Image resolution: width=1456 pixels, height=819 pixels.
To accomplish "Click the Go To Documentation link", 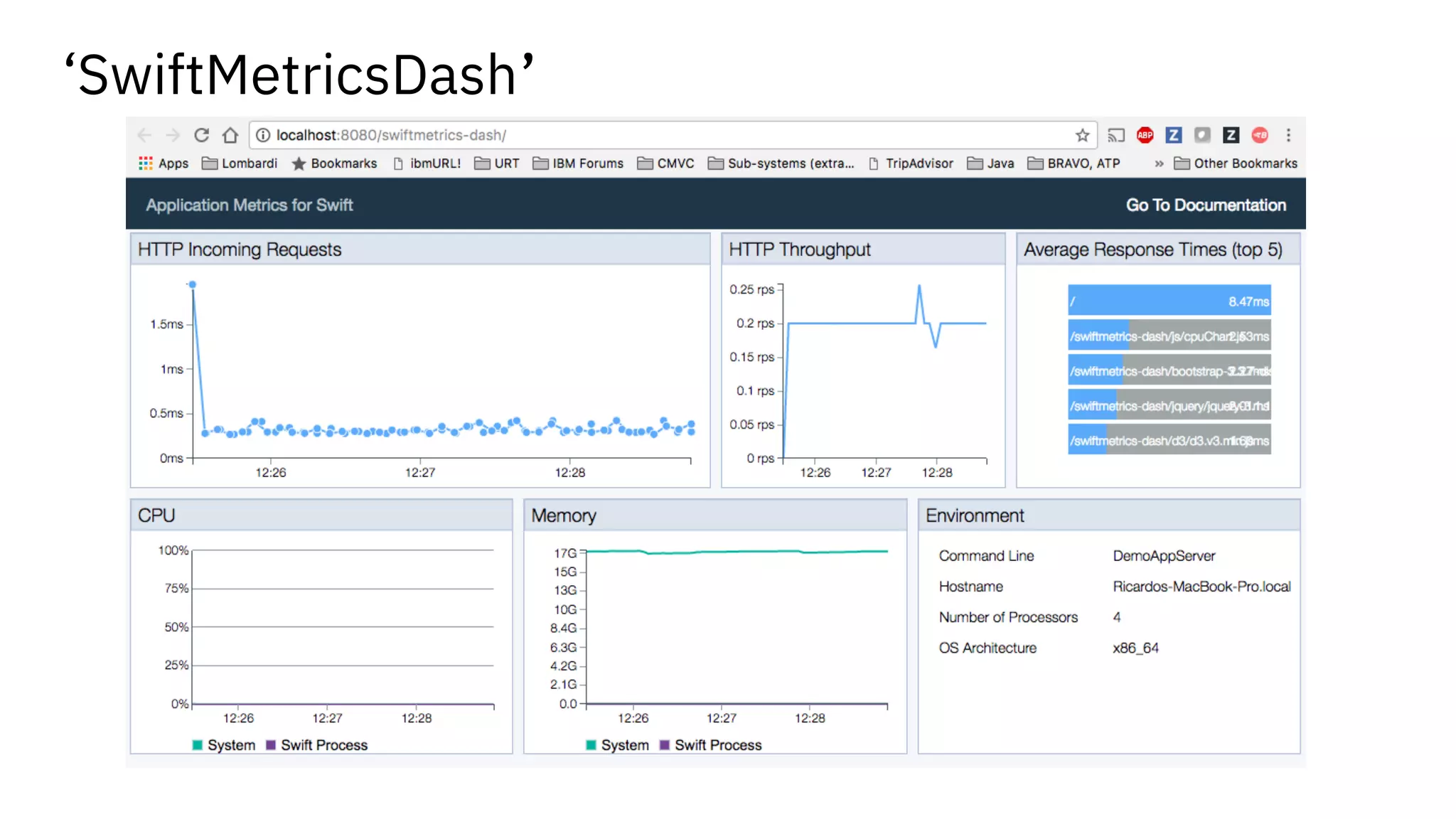I will coord(1206,205).
